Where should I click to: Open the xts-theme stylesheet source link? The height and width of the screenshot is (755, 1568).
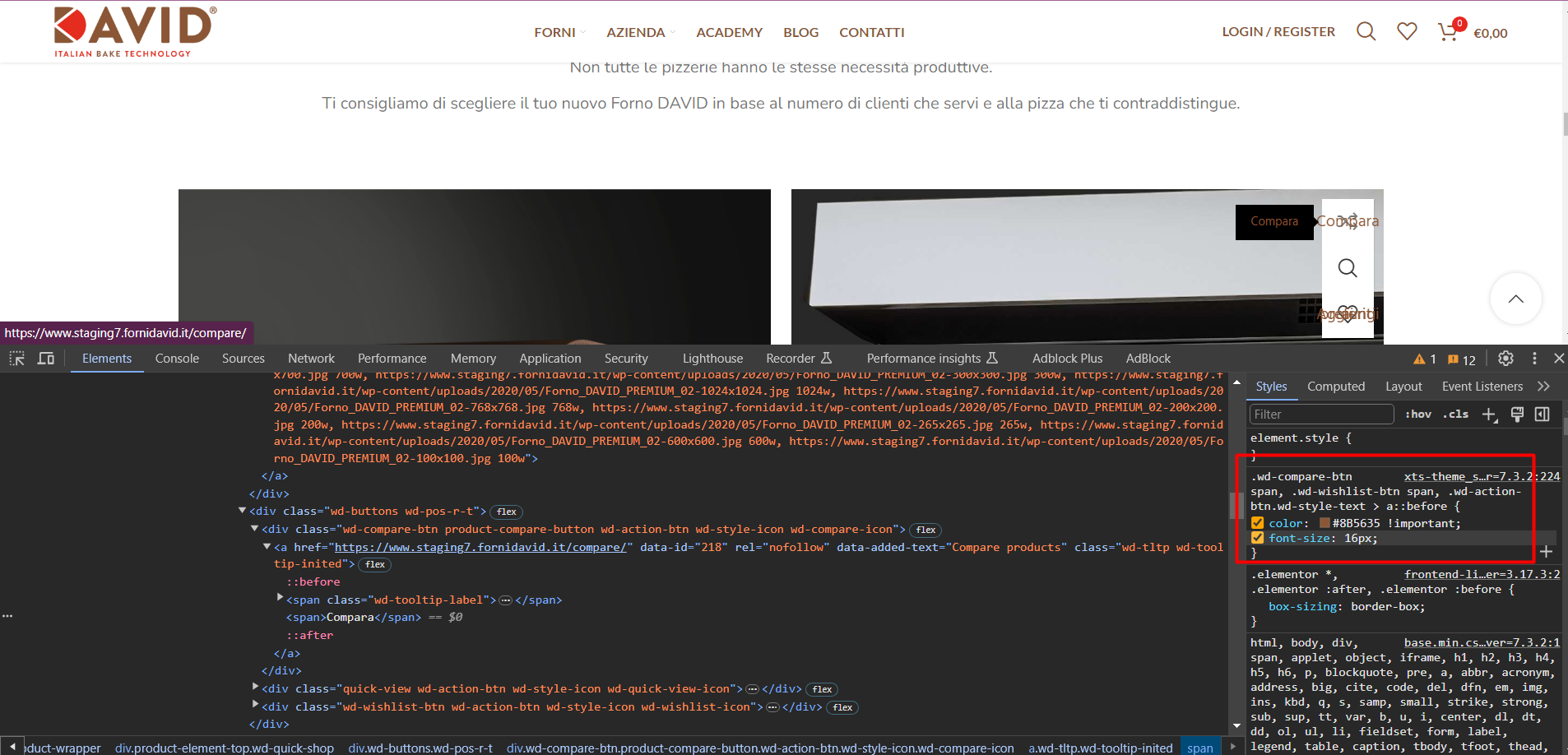(1482, 476)
